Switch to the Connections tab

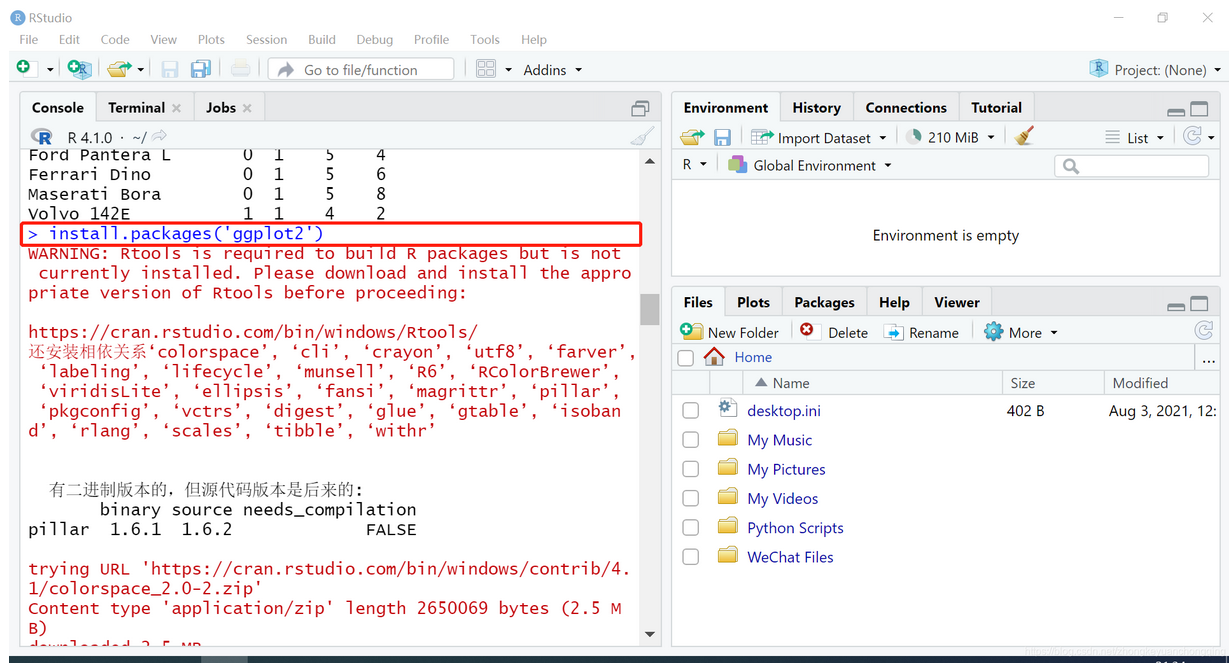(906, 107)
